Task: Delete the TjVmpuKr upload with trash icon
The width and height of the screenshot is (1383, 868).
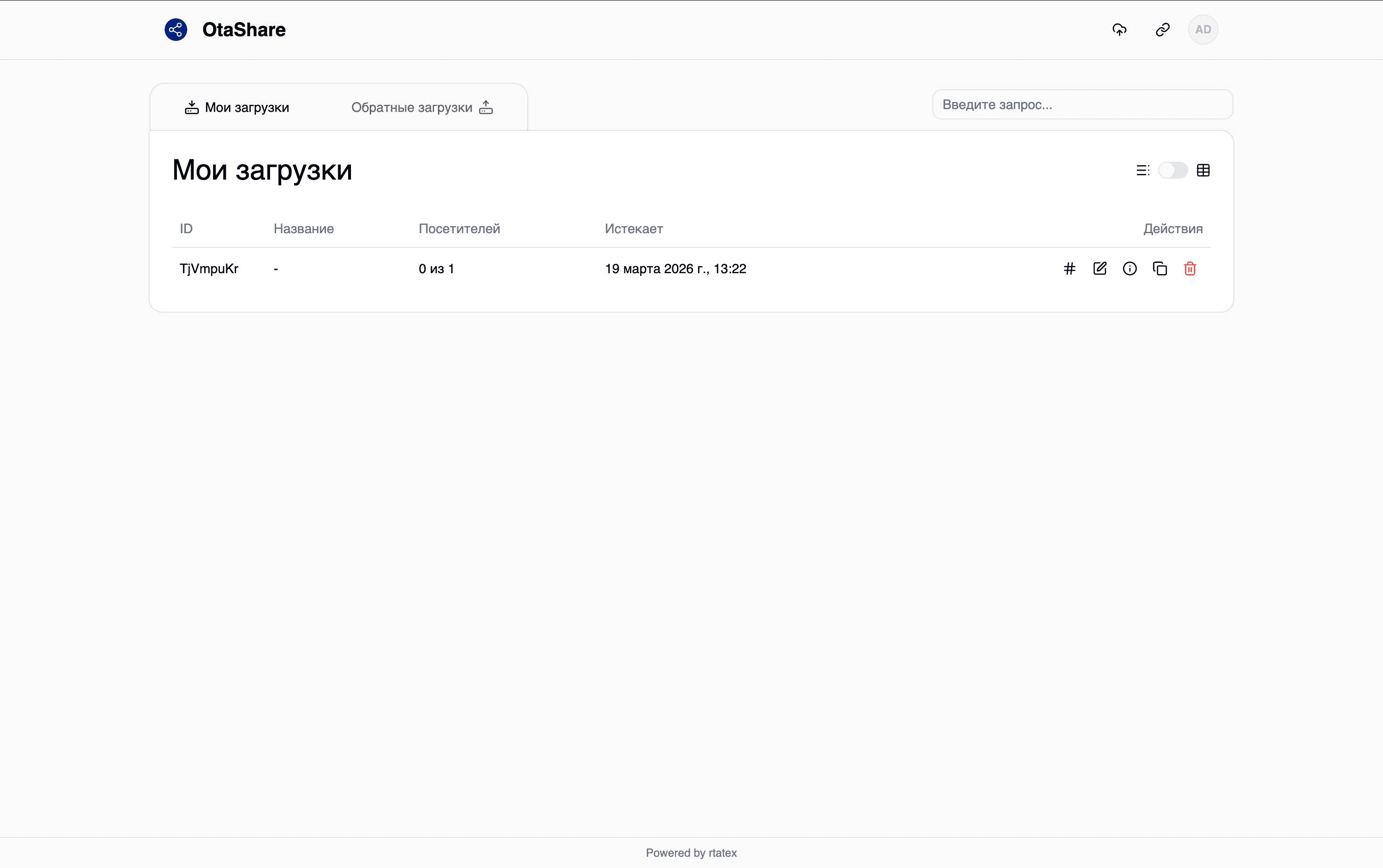Action: tap(1190, 268)
